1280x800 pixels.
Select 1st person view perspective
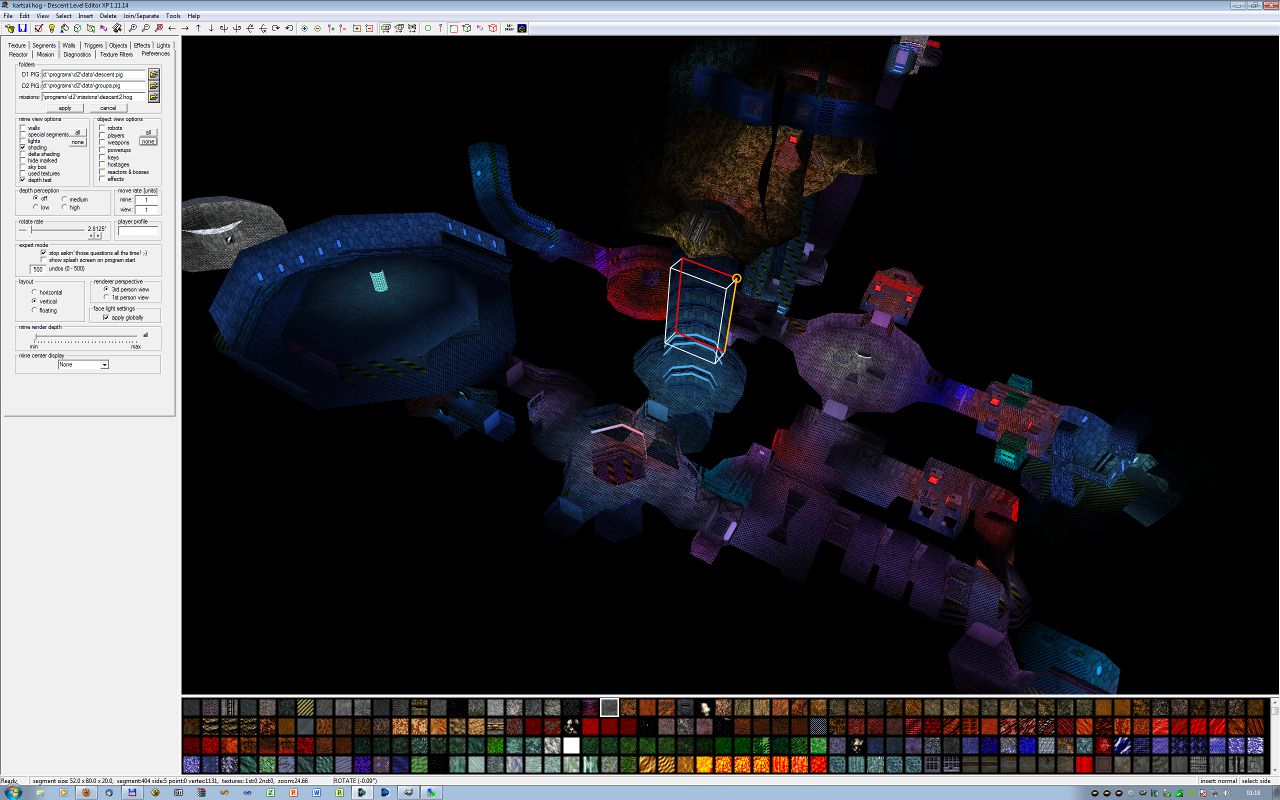(106, 297)
